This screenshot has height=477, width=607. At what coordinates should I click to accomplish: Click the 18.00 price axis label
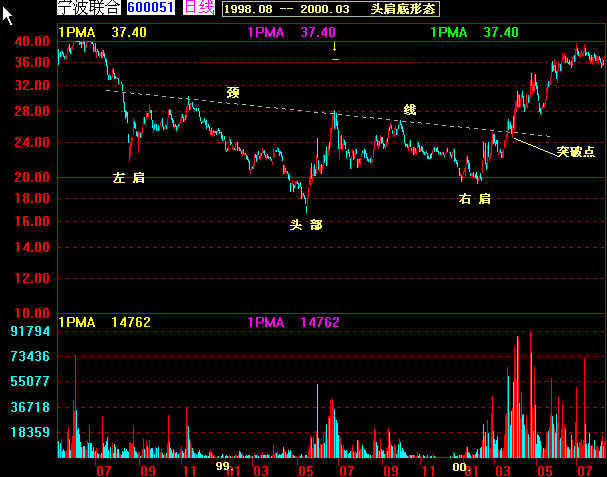[x=32, y=198]
